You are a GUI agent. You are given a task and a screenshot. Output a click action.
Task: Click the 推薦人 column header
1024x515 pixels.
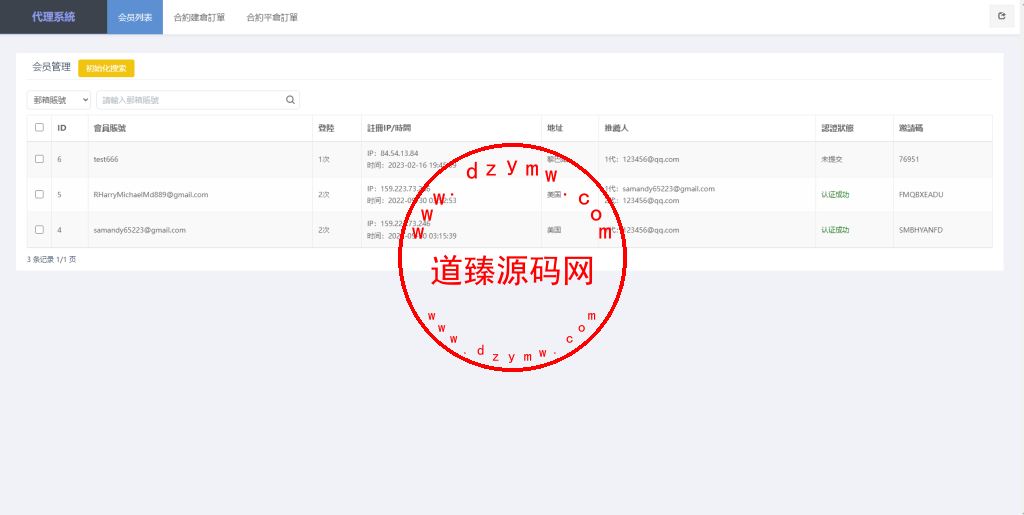click(x=616, y=128)
